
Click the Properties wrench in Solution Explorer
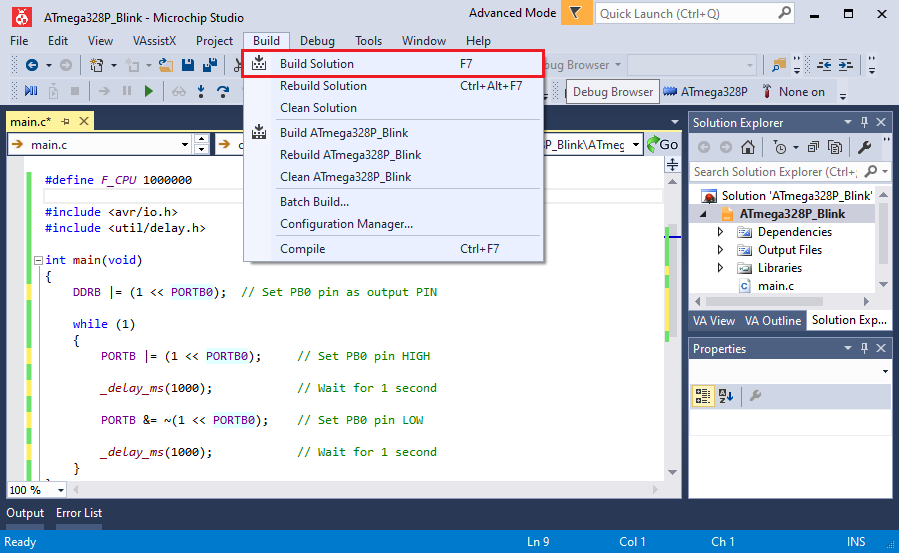coord(865,147)
